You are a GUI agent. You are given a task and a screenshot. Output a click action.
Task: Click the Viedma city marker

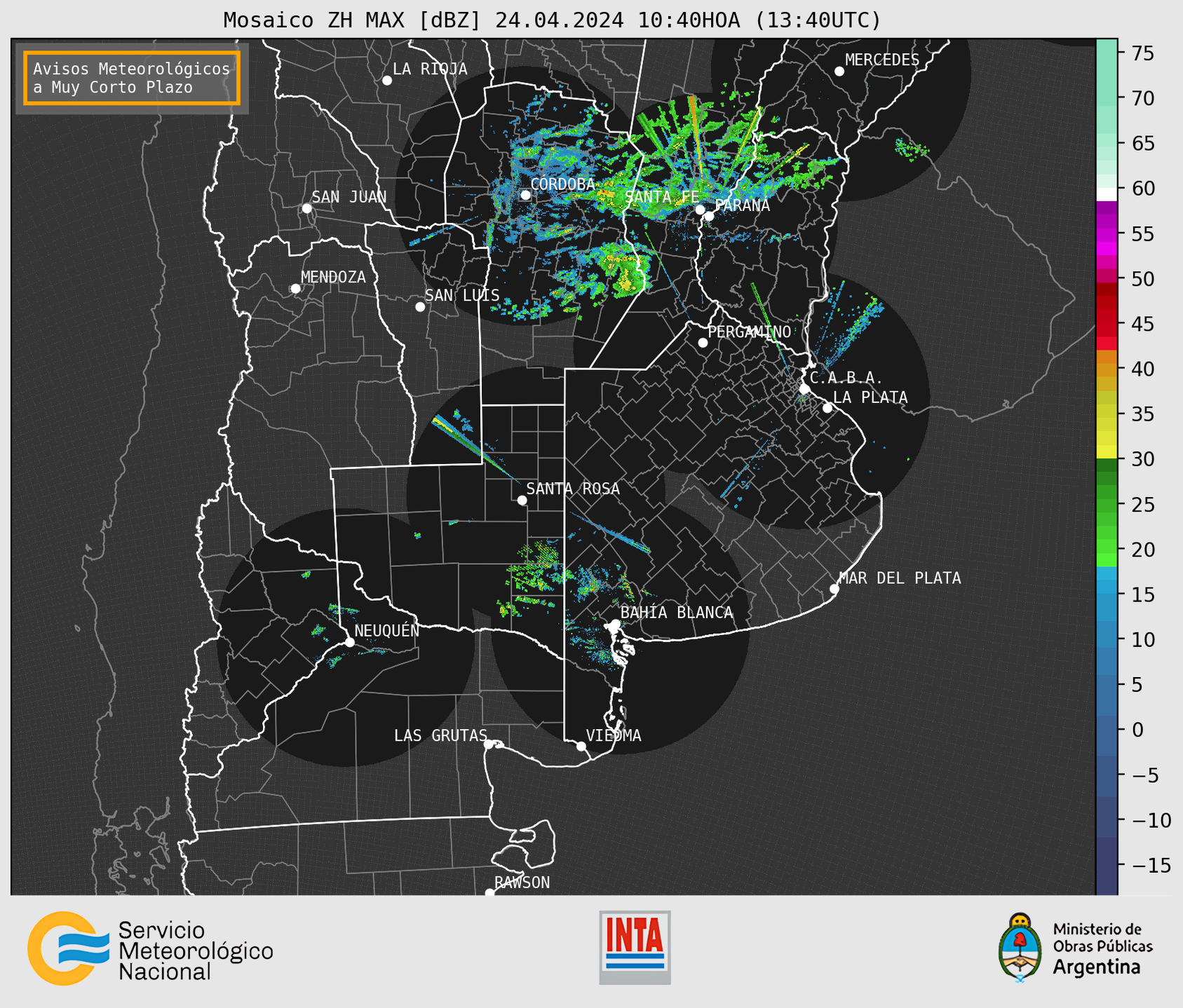point(581,746)
